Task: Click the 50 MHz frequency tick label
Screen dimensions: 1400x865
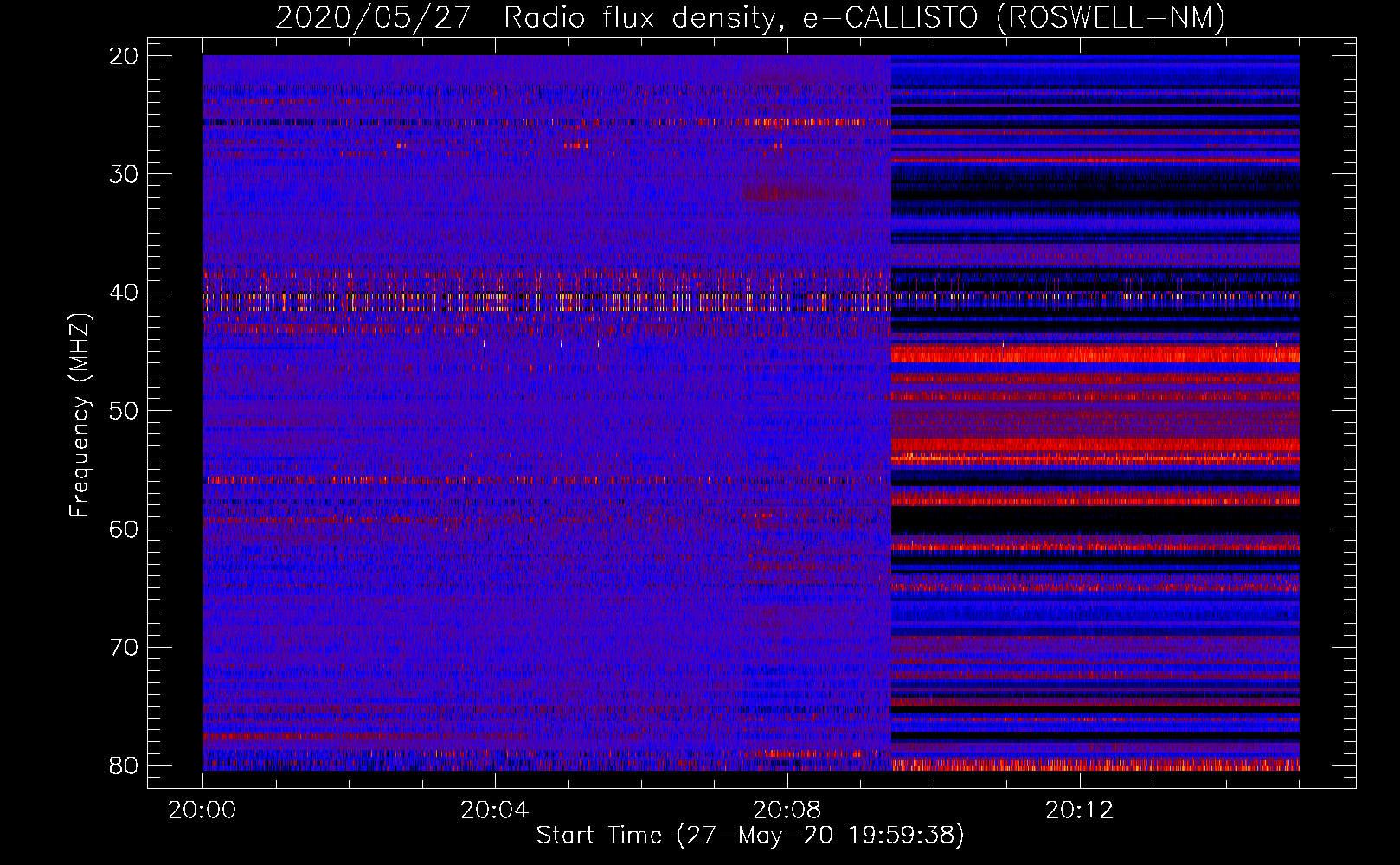Action: [124, 411]
